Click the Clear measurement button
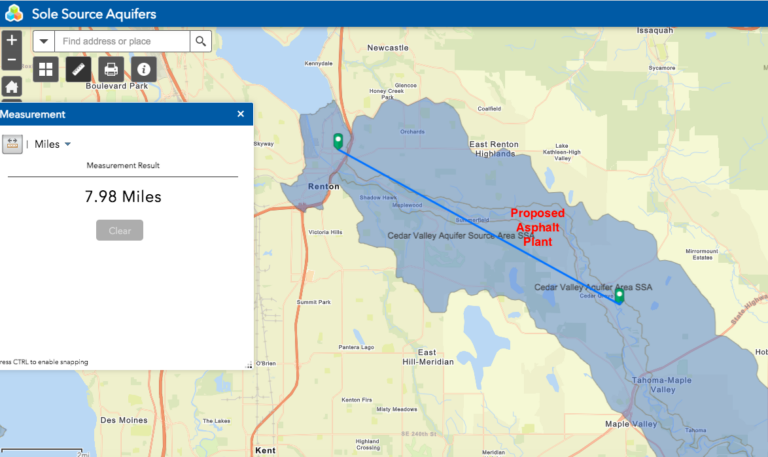Screen dimensions: 768x457 pos(119,230)
